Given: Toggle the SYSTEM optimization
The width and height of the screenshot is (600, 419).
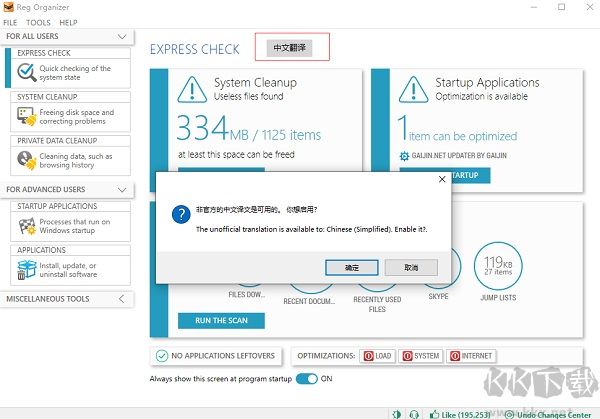Looking at the screenshot, I should tap(421, 356).
